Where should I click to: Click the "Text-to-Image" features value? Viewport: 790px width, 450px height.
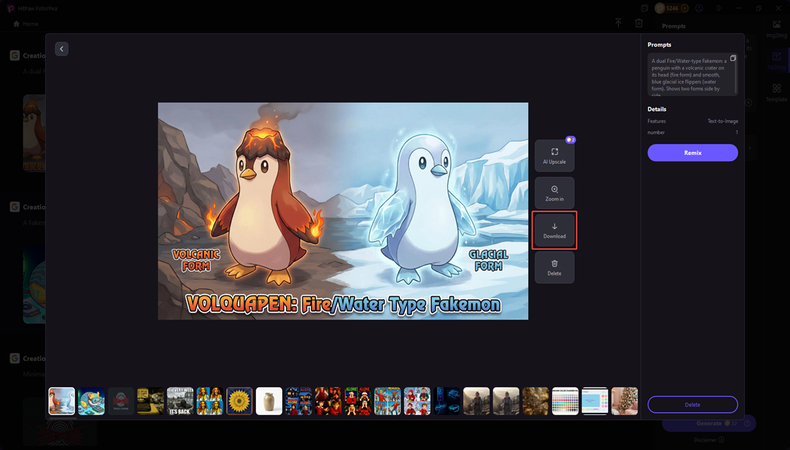point(723,121)
